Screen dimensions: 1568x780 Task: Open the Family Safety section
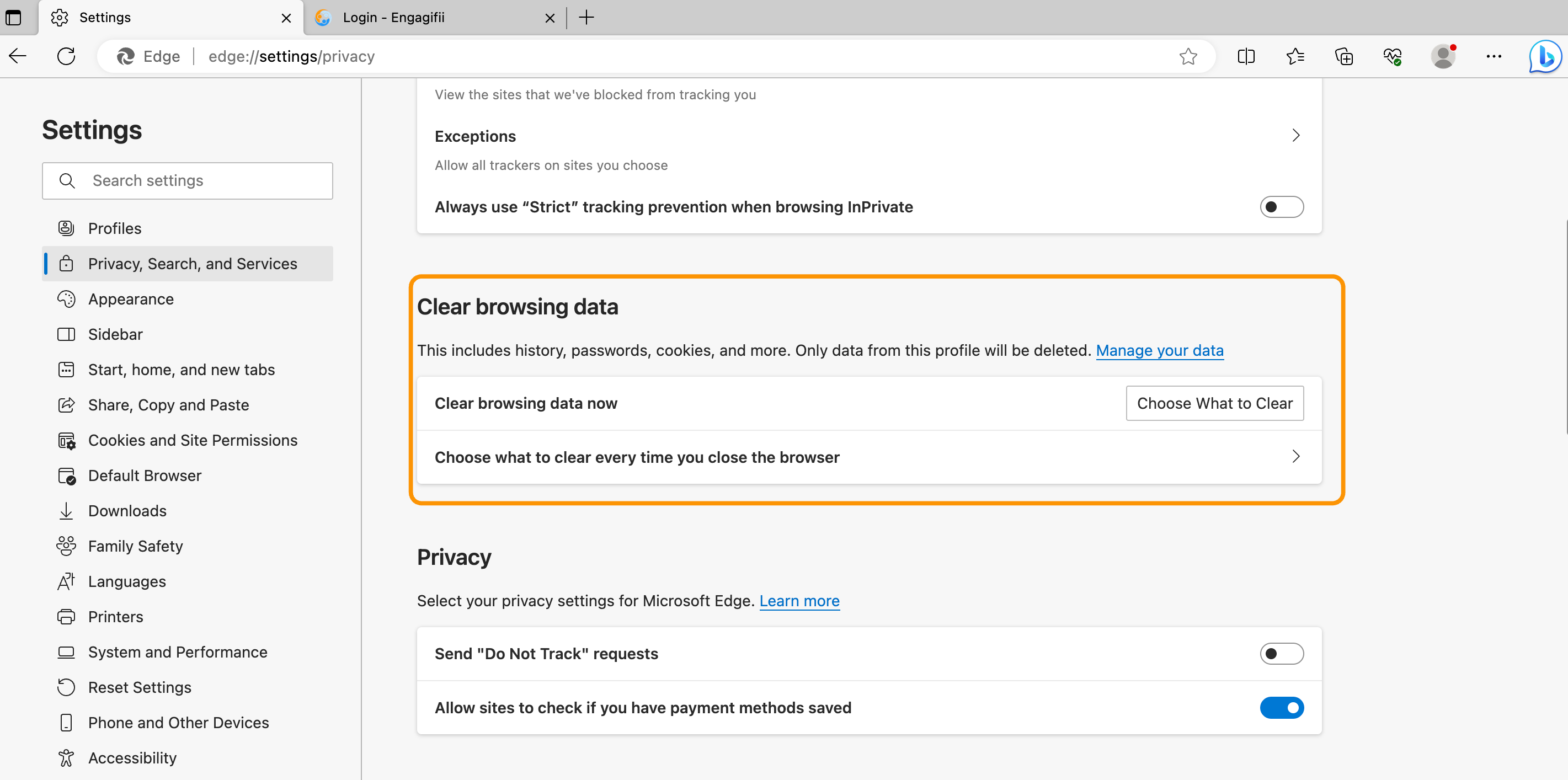188,546
